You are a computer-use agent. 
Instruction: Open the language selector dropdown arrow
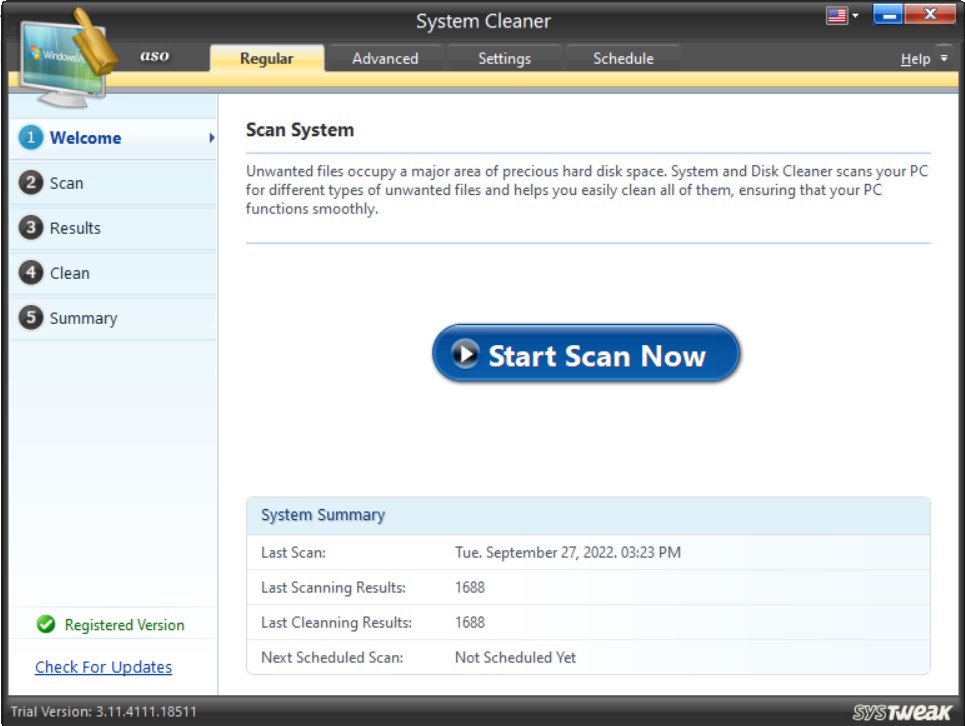pyautogui.click(x=855, y=14)
